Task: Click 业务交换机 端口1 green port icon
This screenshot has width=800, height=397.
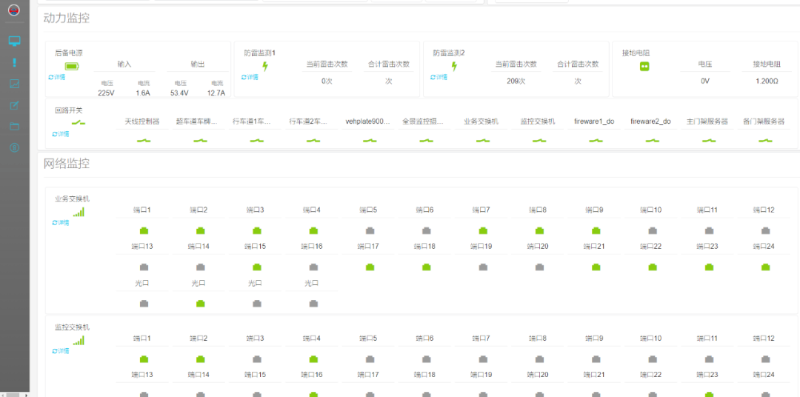Action: tap(144, 231)
